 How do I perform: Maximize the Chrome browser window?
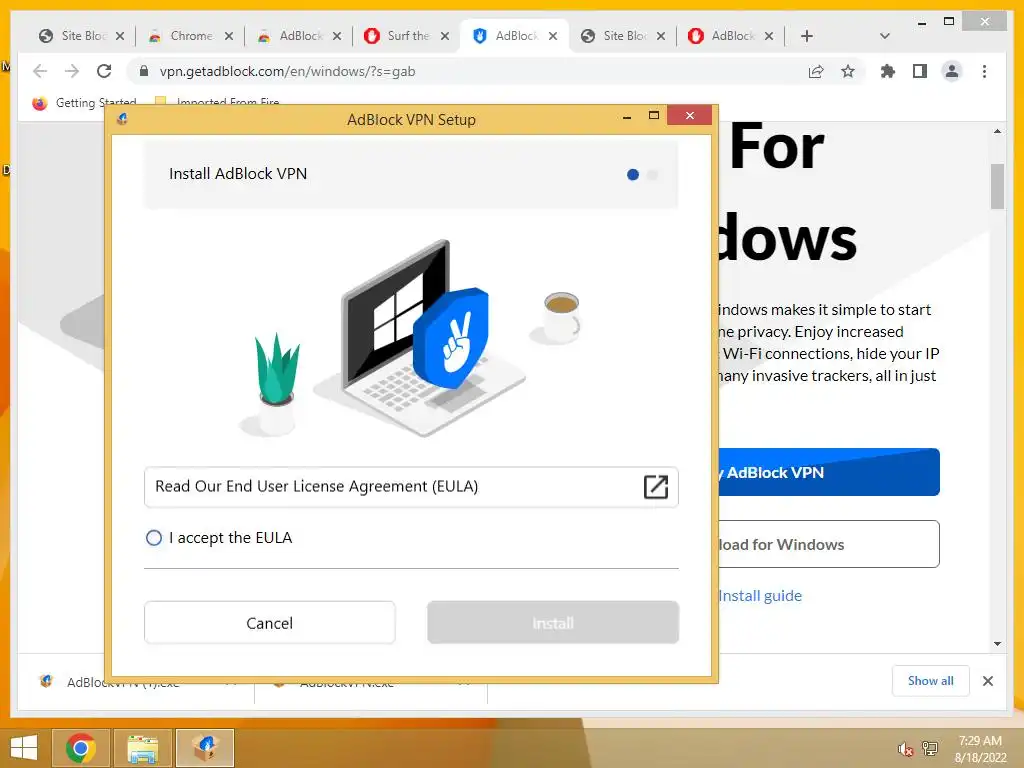(949, 22)
